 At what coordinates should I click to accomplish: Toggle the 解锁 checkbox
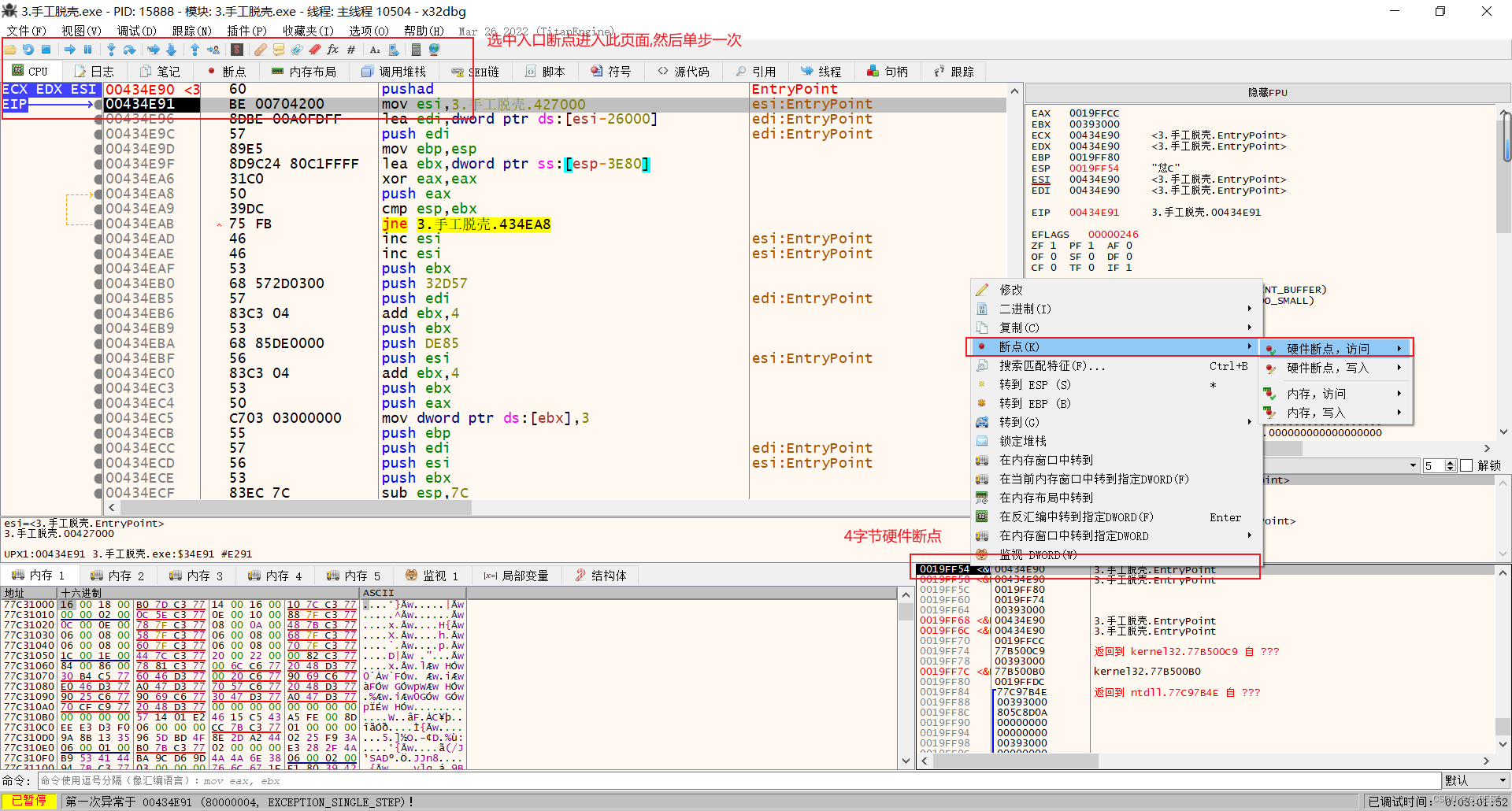[1466, 465]
